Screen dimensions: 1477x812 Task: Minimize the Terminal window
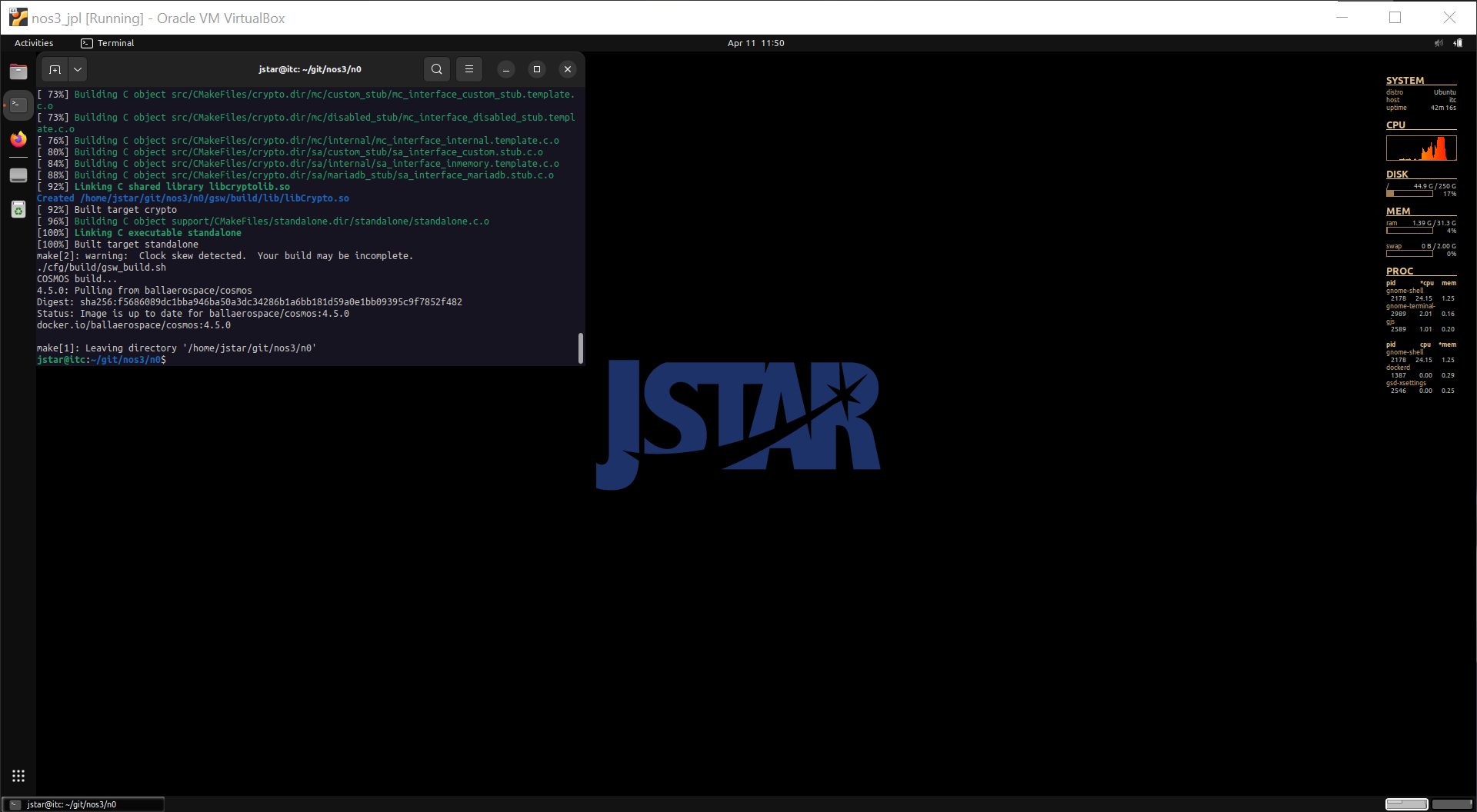click(x=506, y=69)
